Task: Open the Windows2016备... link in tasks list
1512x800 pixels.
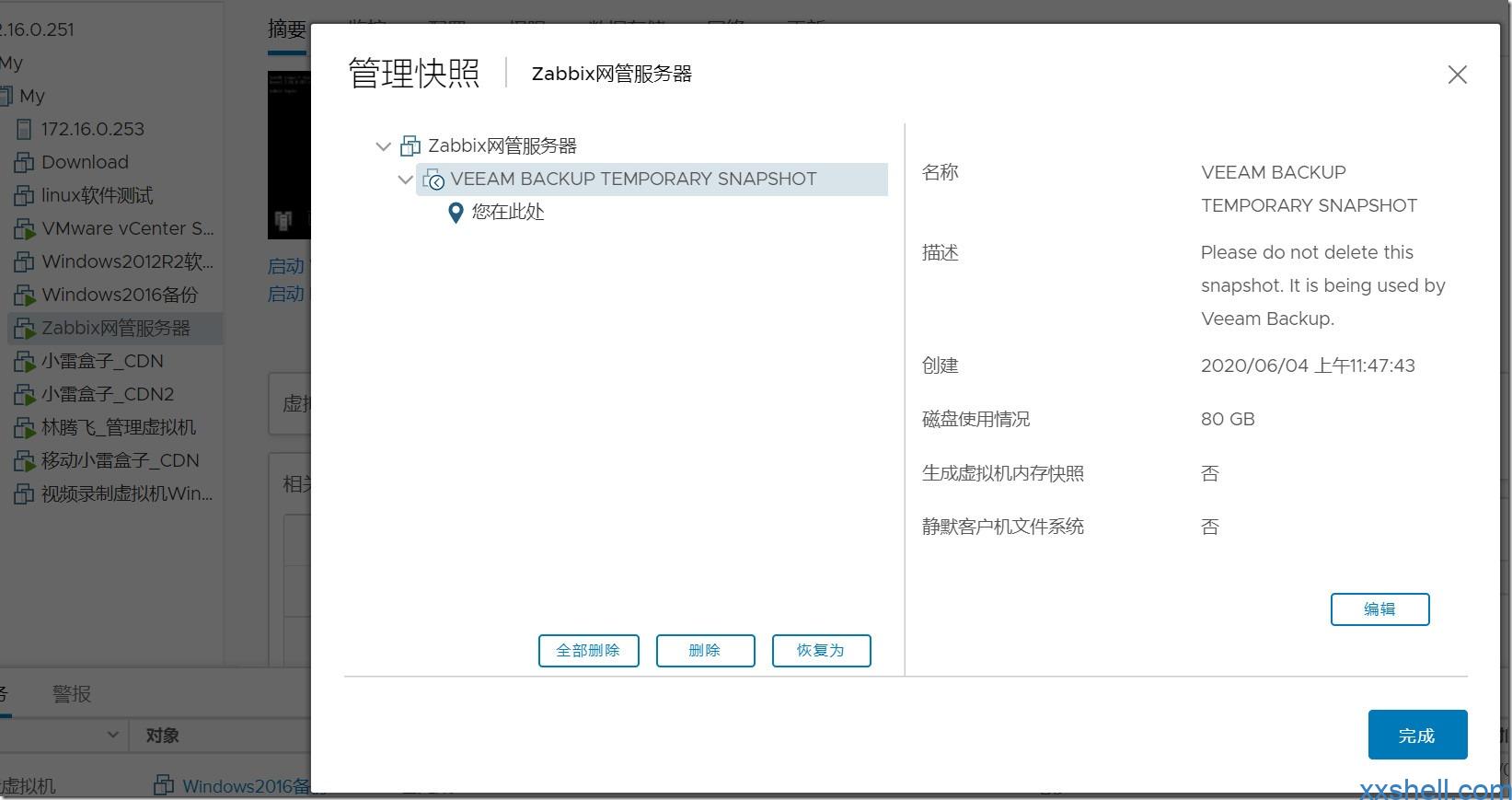Action: coord(247,786)
